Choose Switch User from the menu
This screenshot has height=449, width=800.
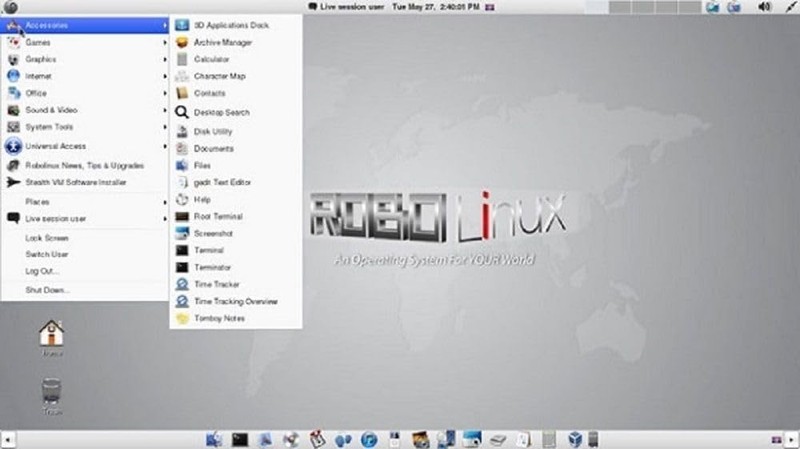pyautogui.click(x=86, y=254)
